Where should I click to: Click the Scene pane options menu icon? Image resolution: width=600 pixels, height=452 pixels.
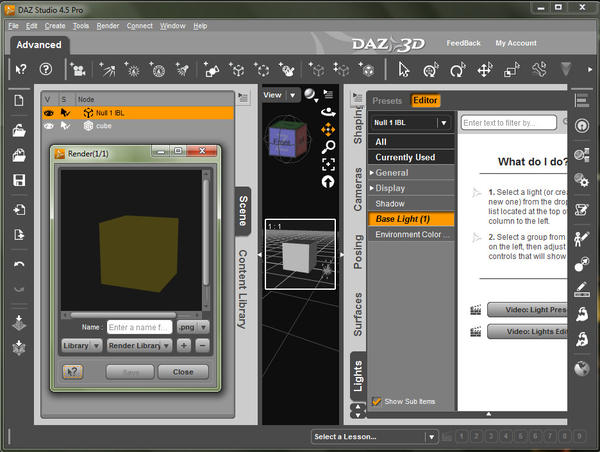pos(243,98)
